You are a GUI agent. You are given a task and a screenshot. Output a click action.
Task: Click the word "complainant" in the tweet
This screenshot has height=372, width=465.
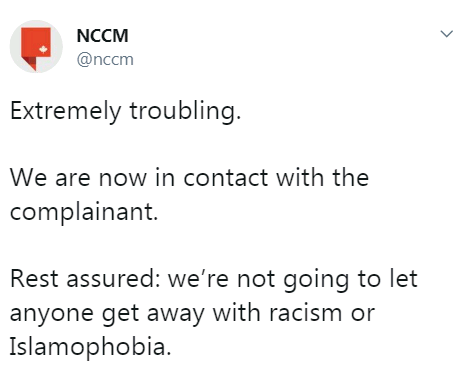82,213
